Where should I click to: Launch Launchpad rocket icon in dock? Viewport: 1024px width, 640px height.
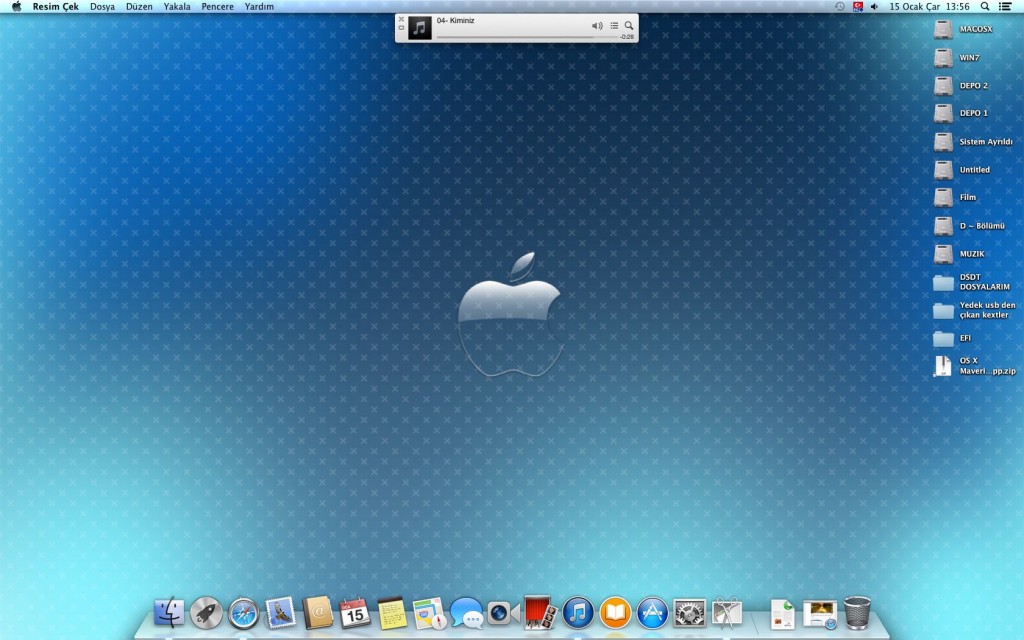(206, 613)
